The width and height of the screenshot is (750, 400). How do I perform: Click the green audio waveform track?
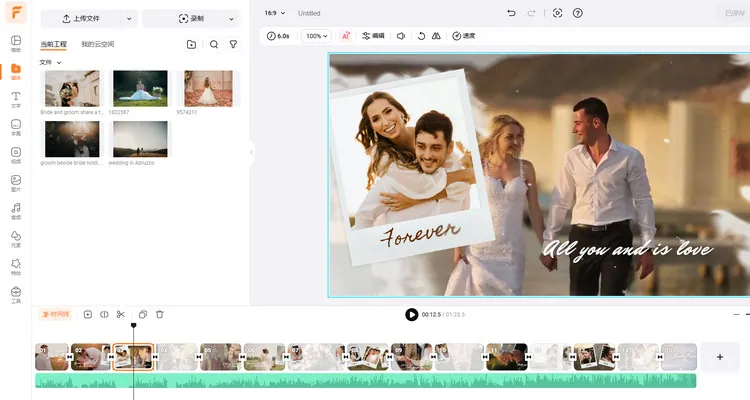(x=365, y=381)
